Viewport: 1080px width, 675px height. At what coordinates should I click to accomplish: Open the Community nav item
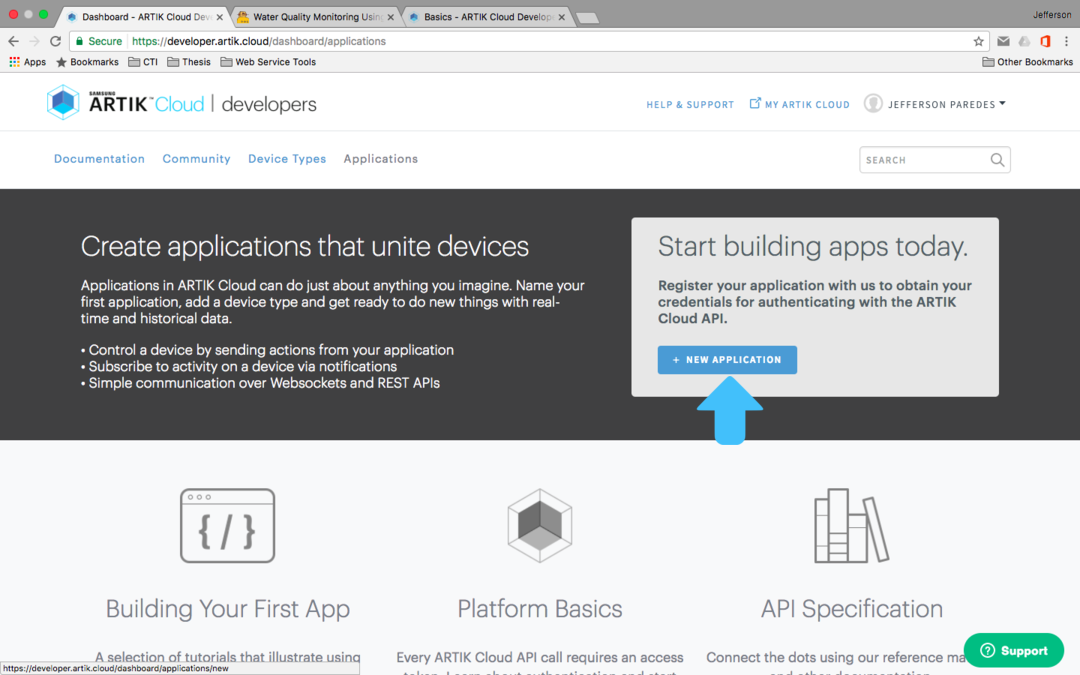[196, 159]
